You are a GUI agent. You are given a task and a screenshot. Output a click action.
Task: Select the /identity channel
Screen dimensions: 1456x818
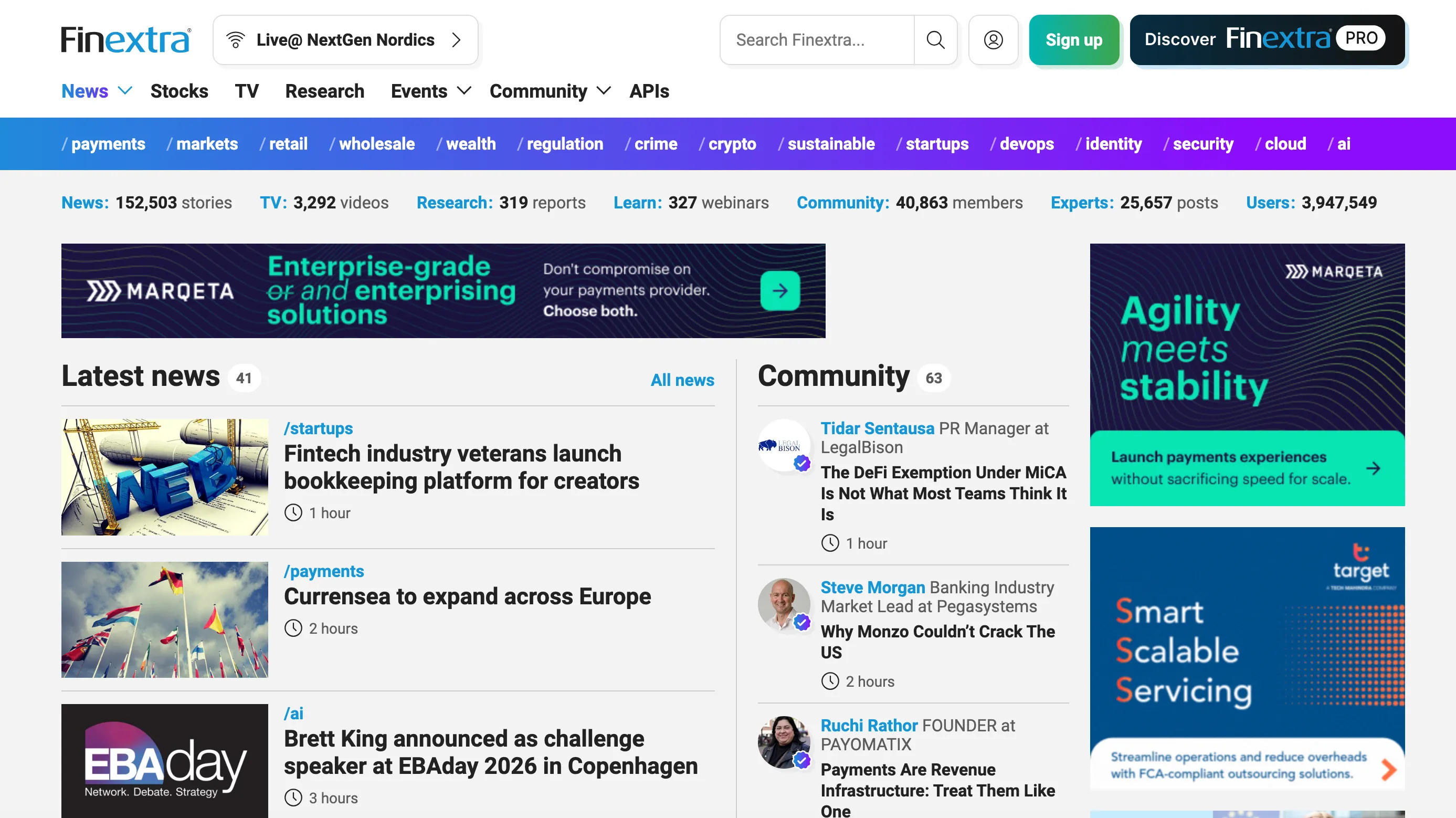(x=1109, y=143)
